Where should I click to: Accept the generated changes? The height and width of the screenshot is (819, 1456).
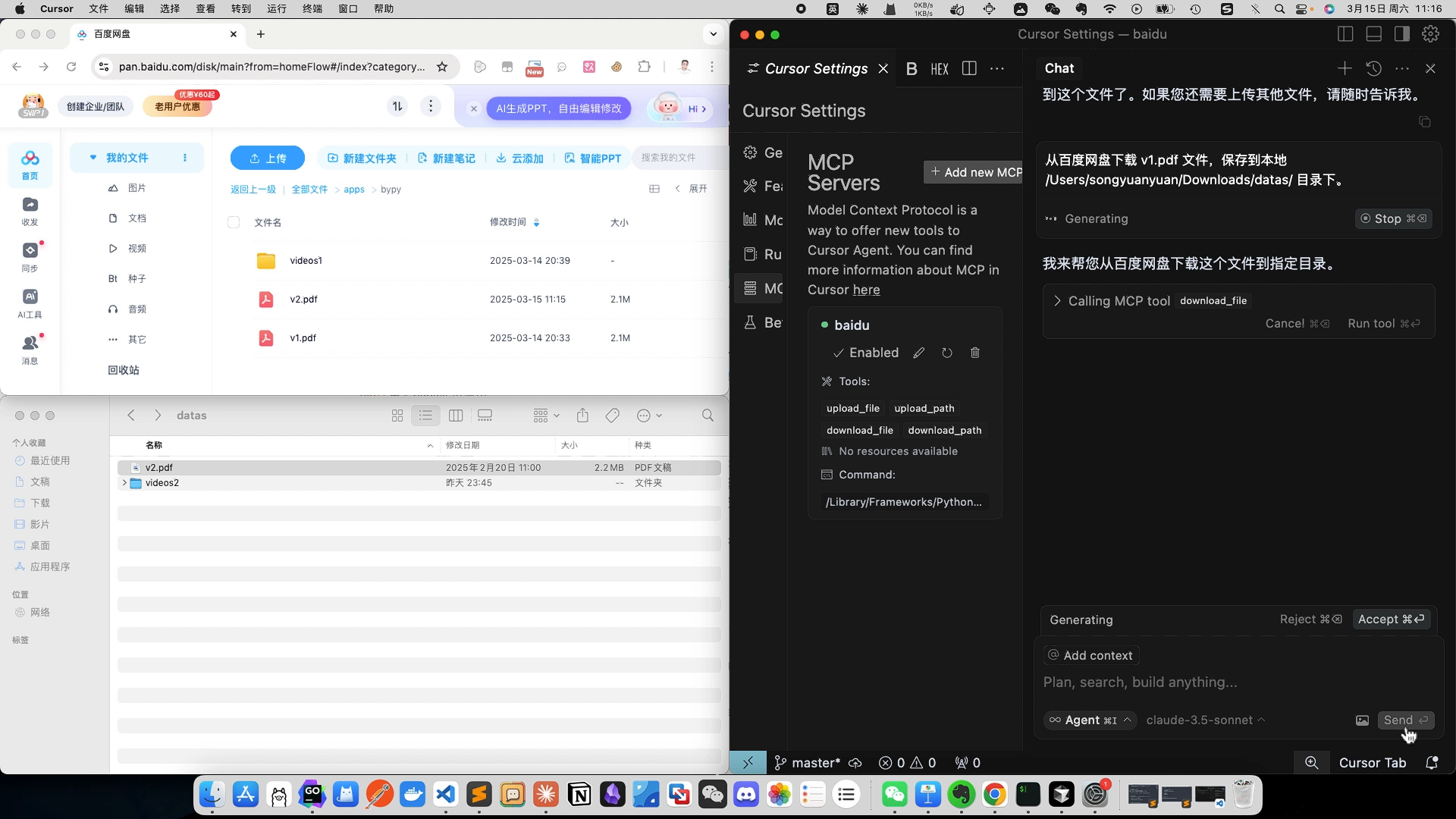point(1392,620)
